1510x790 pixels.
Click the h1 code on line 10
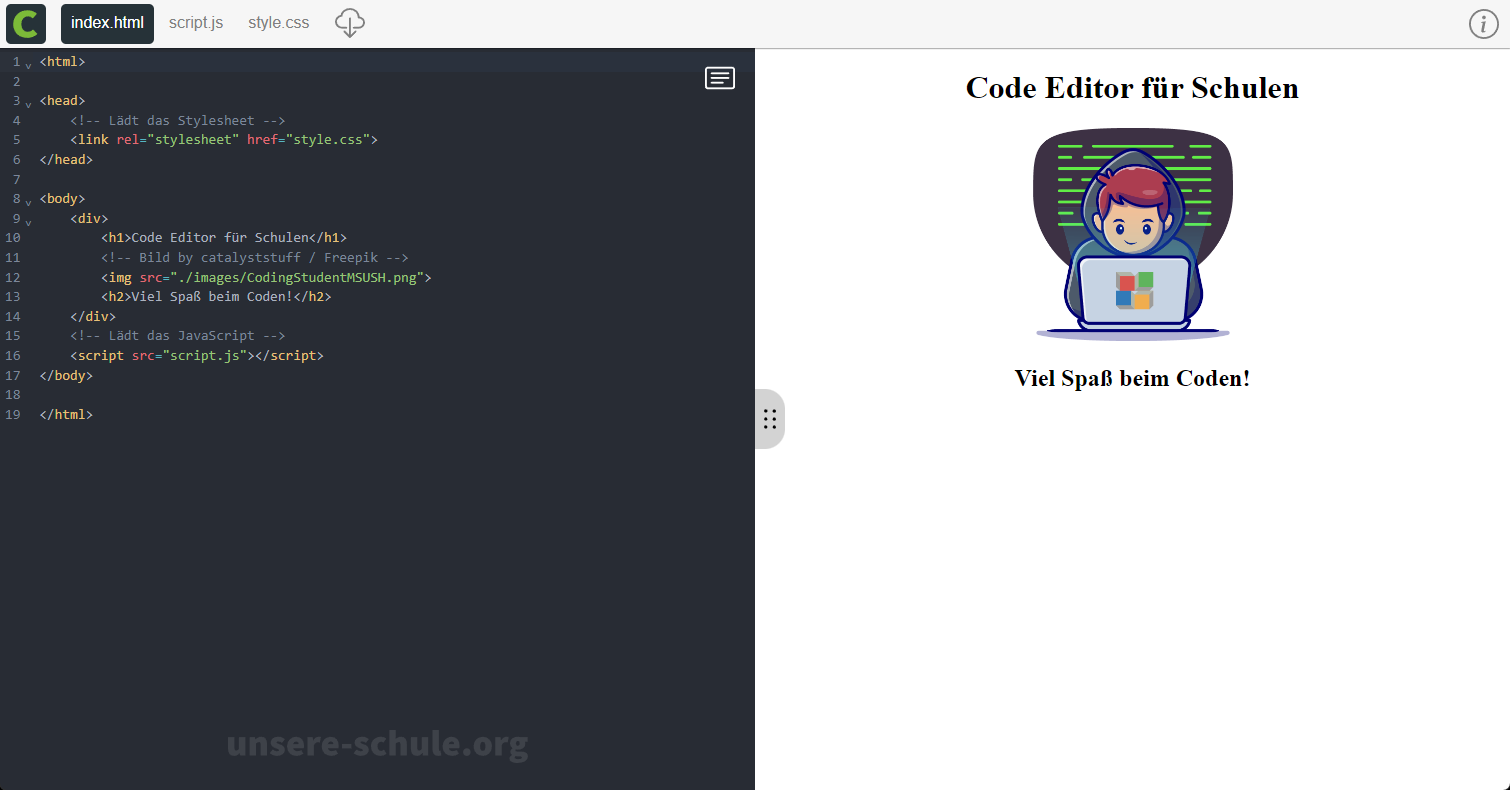[x=224, y=238]
